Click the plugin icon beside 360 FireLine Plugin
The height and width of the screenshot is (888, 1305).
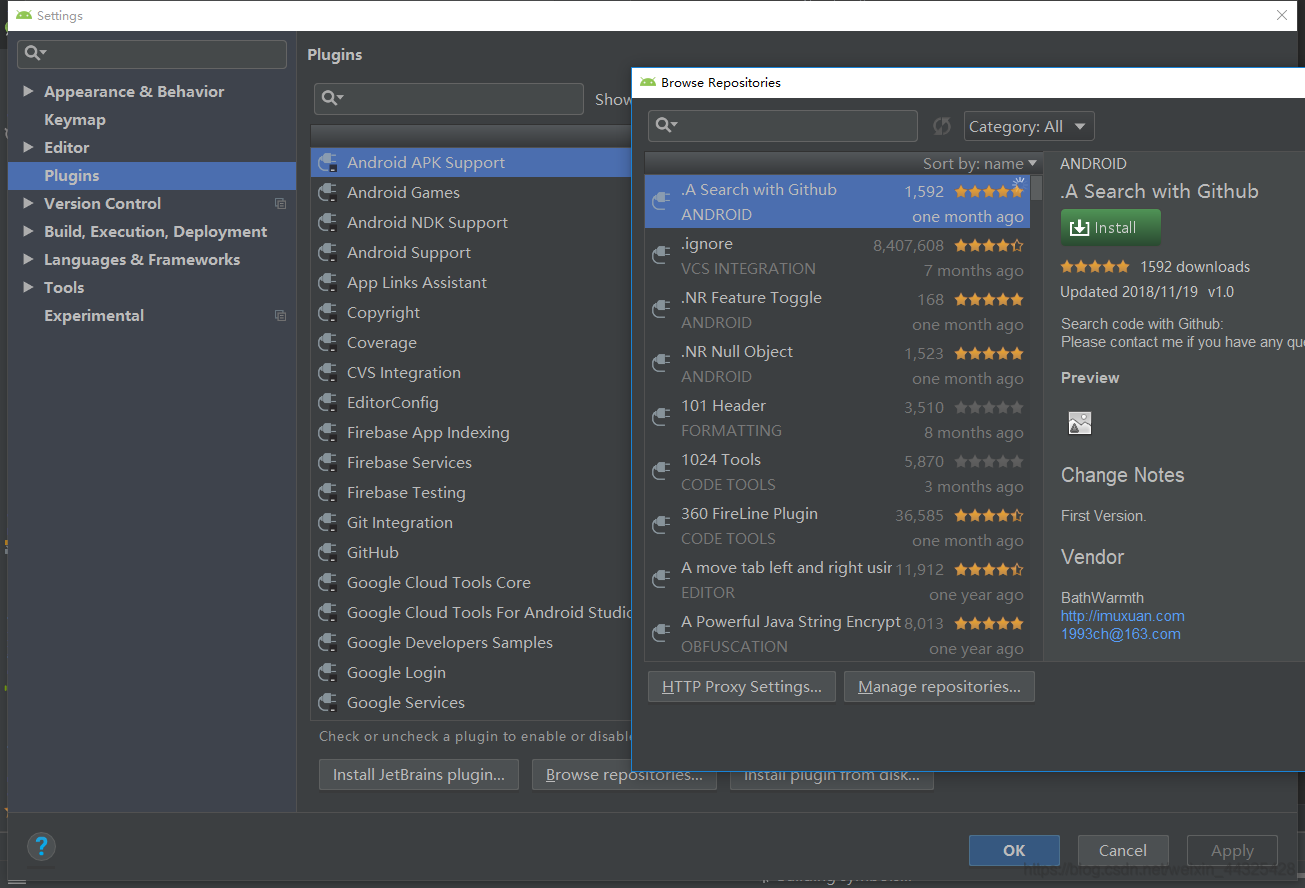(660, 526)
